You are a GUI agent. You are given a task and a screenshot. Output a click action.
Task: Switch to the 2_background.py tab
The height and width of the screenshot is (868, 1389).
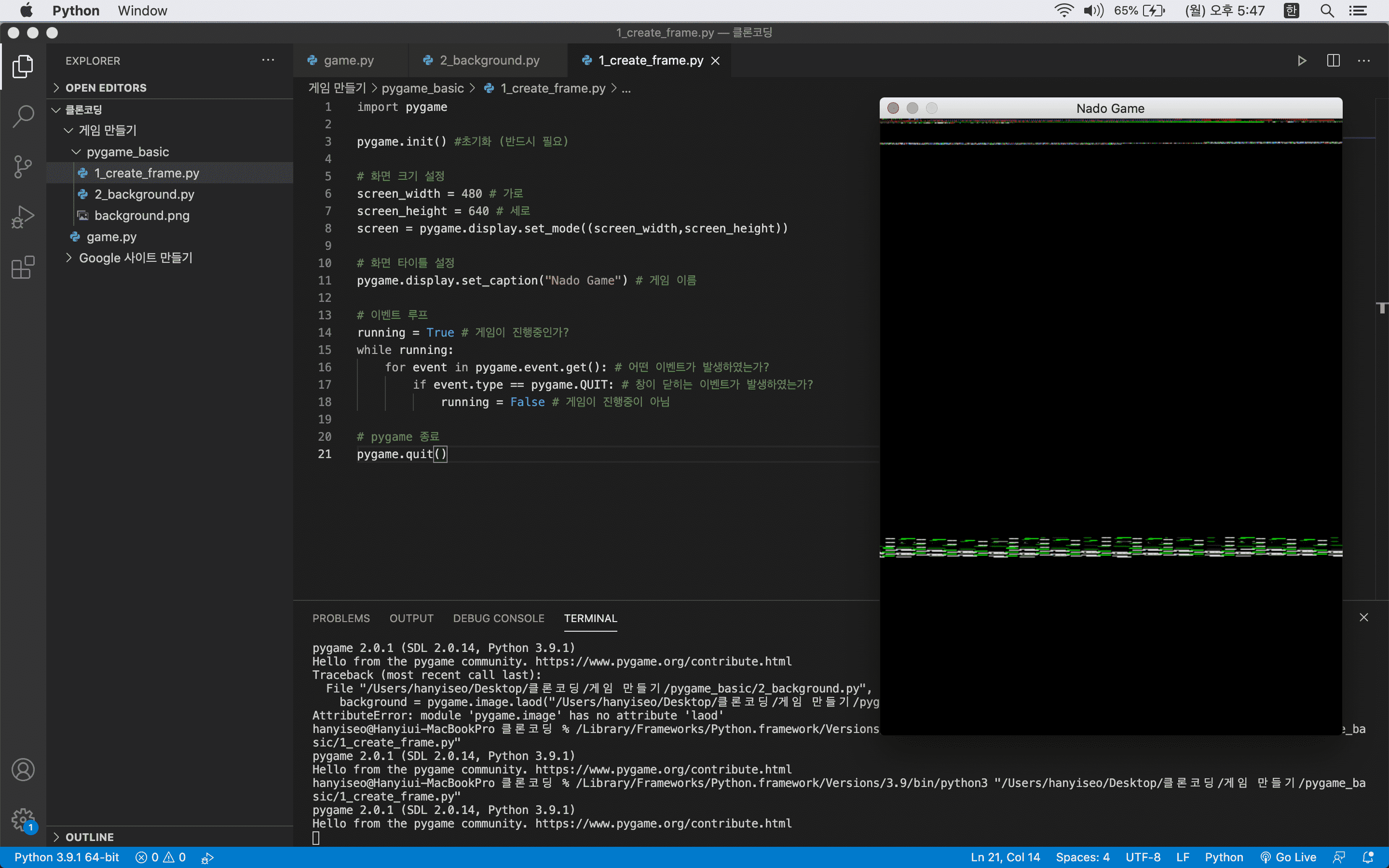(489, 60)
